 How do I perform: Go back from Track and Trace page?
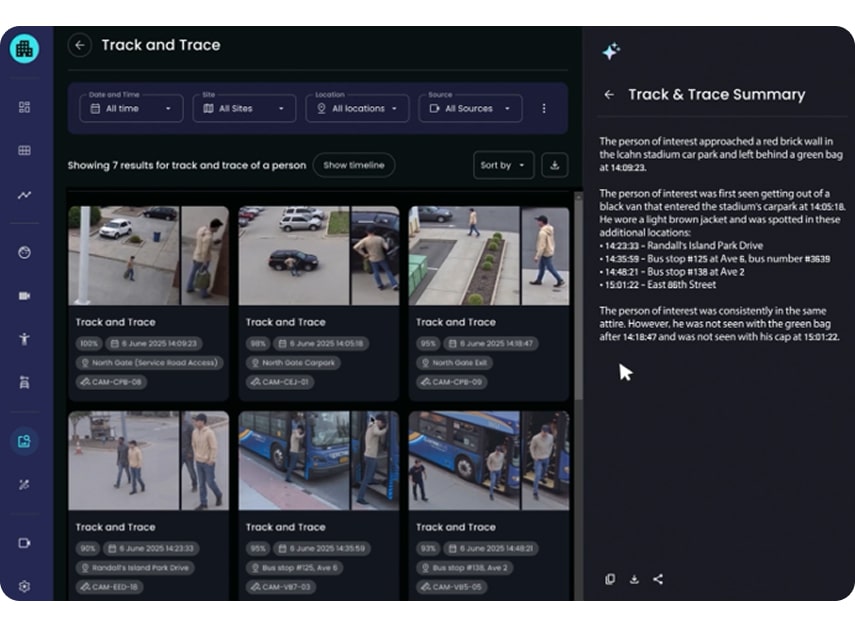80,45
